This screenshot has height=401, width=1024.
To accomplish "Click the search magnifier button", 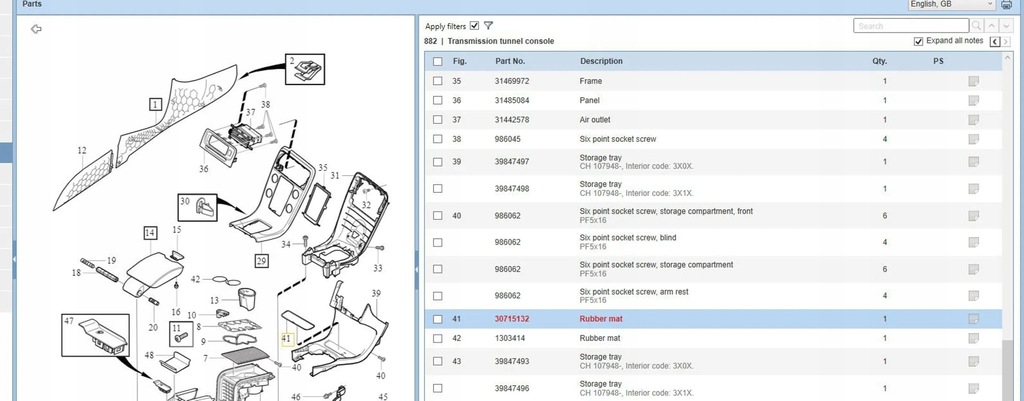I will point(976,26).
